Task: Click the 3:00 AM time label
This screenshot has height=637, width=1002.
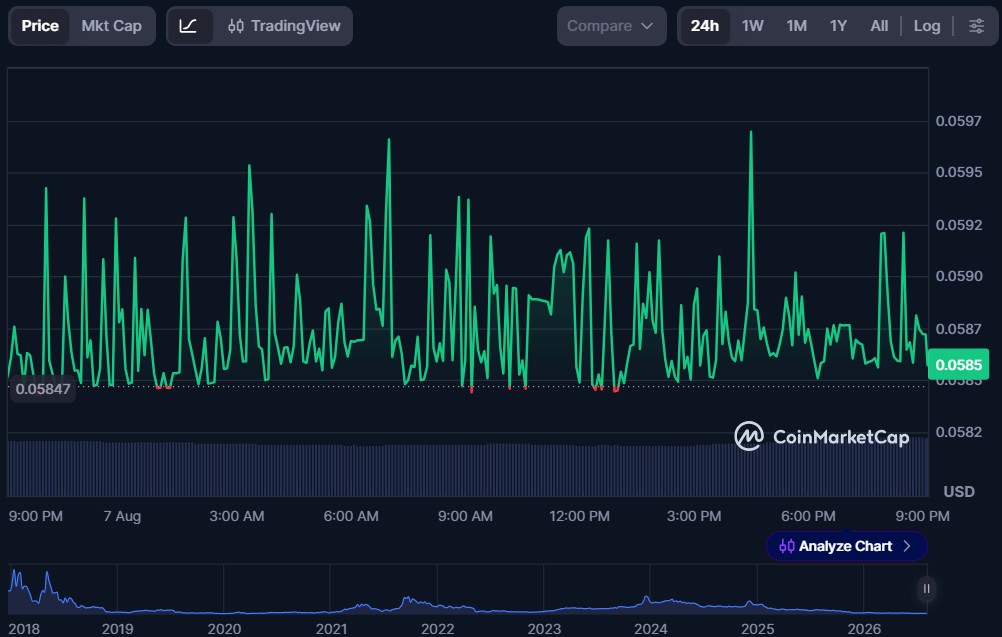Action: point(236,516)
